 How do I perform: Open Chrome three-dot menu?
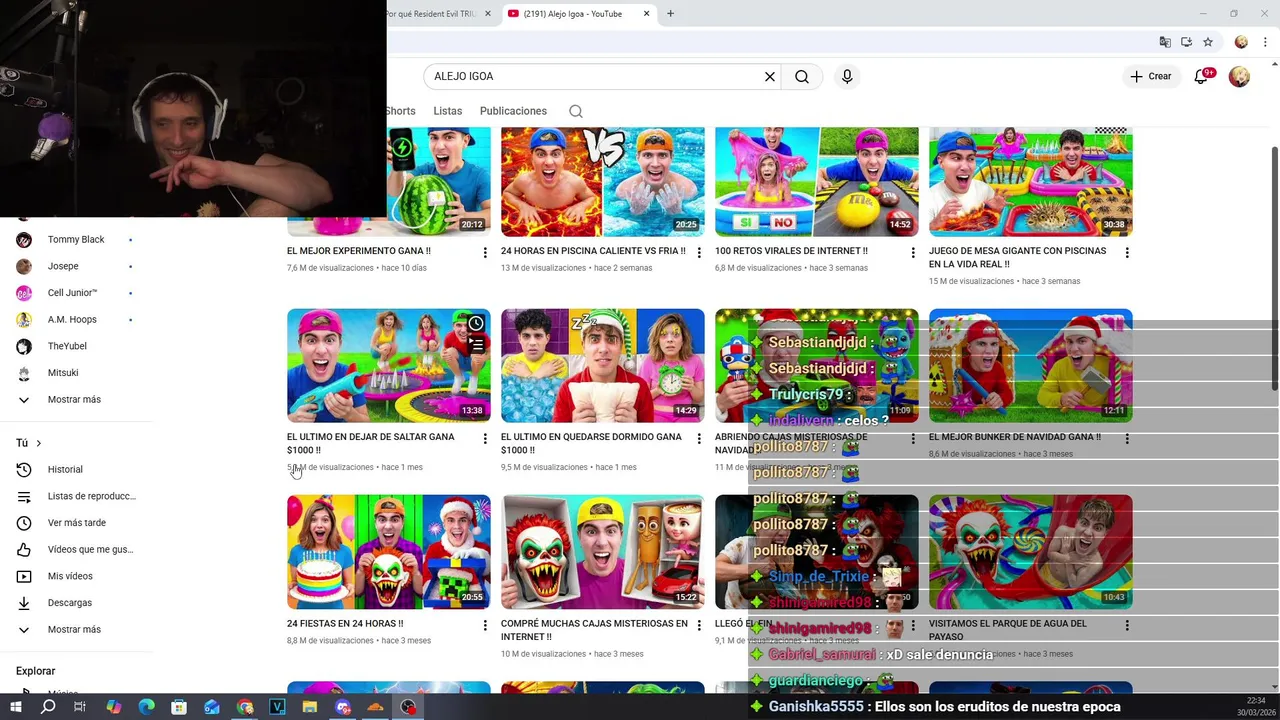(x=1266, y=42)
